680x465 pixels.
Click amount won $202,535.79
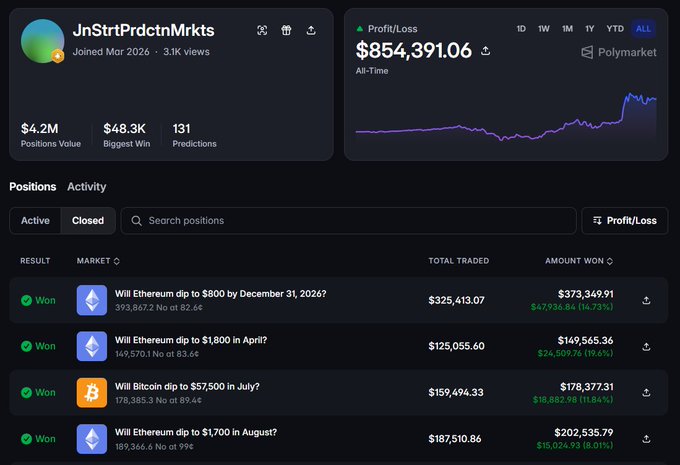click(584, 432)
